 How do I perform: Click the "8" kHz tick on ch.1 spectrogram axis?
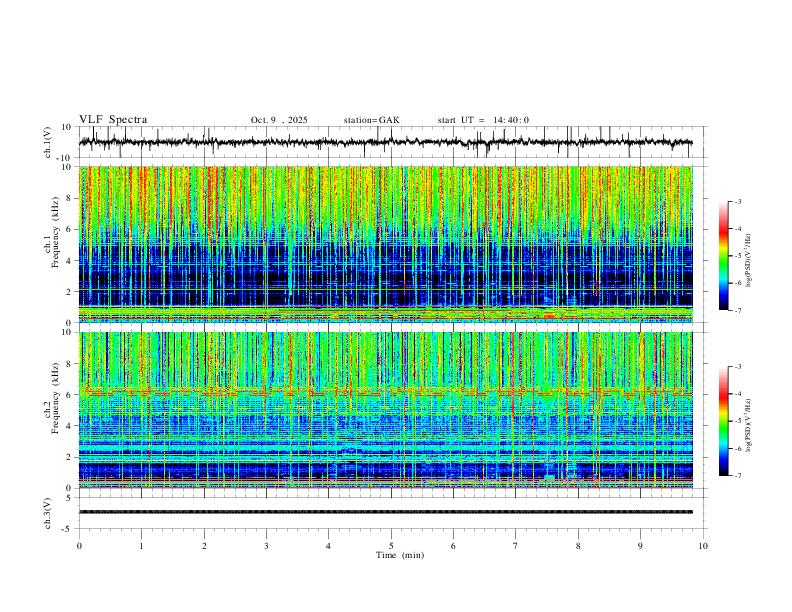[69, 198]
